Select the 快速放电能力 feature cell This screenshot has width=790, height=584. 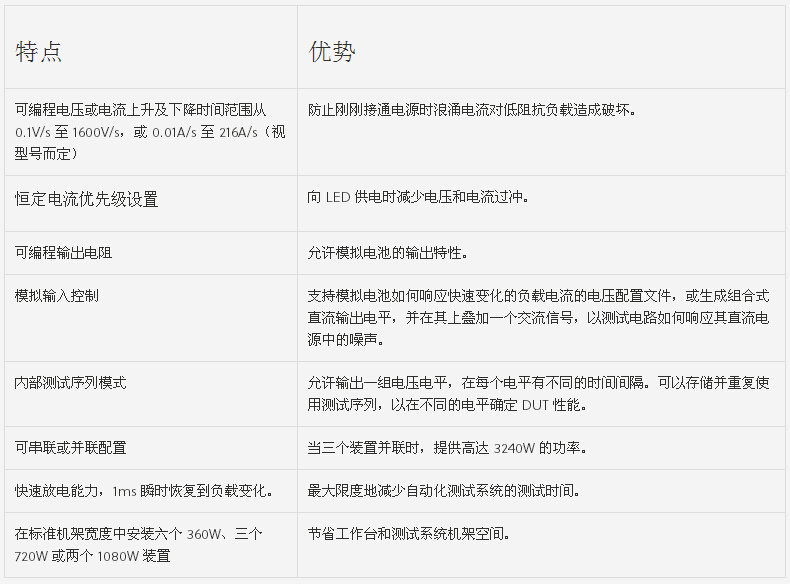pyautogui.click(x=144, y=491)
